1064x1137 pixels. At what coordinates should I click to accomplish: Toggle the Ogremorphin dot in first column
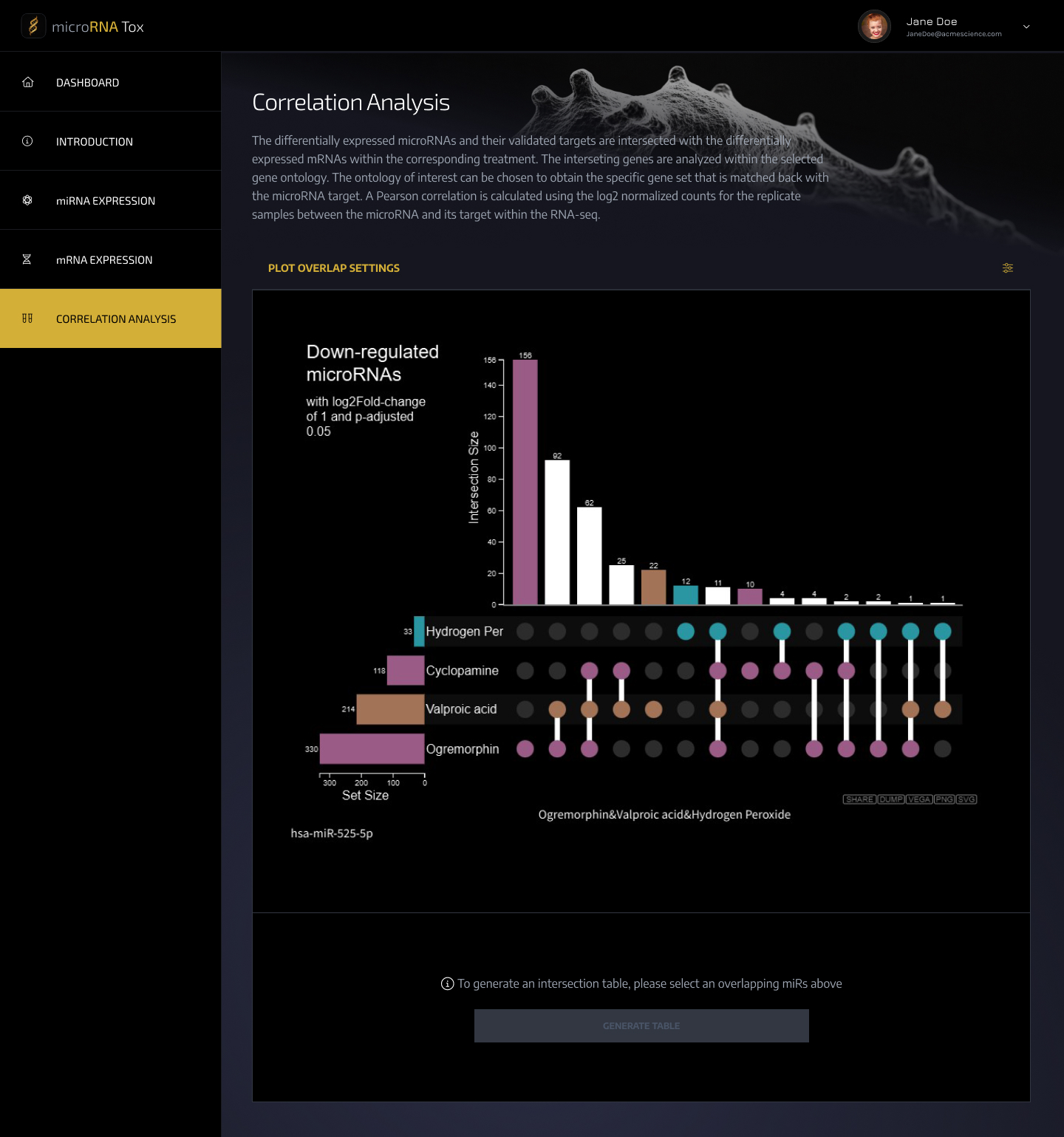pyautogui.click(x=525, y=748)
